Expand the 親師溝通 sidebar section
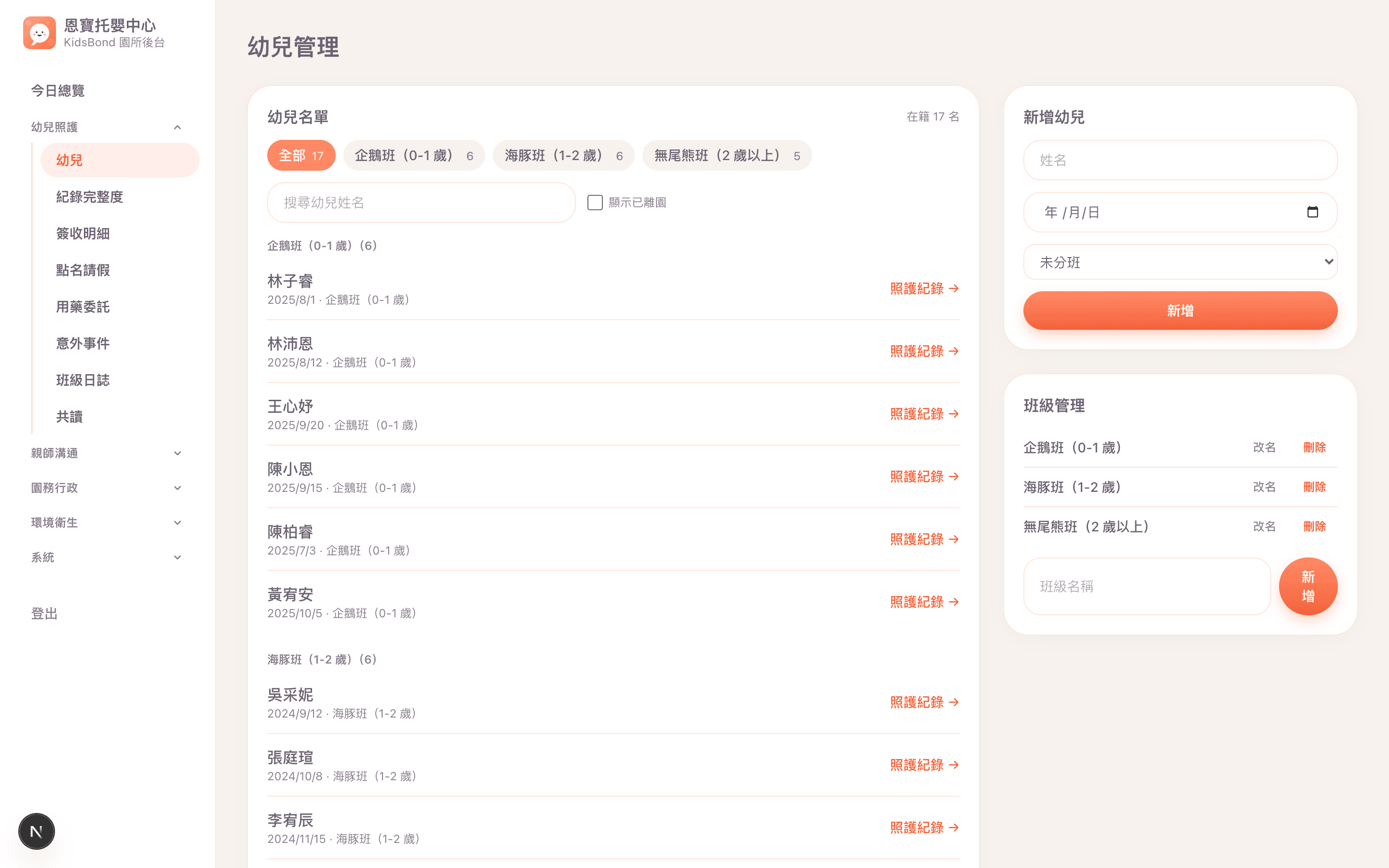 point(107,453)
